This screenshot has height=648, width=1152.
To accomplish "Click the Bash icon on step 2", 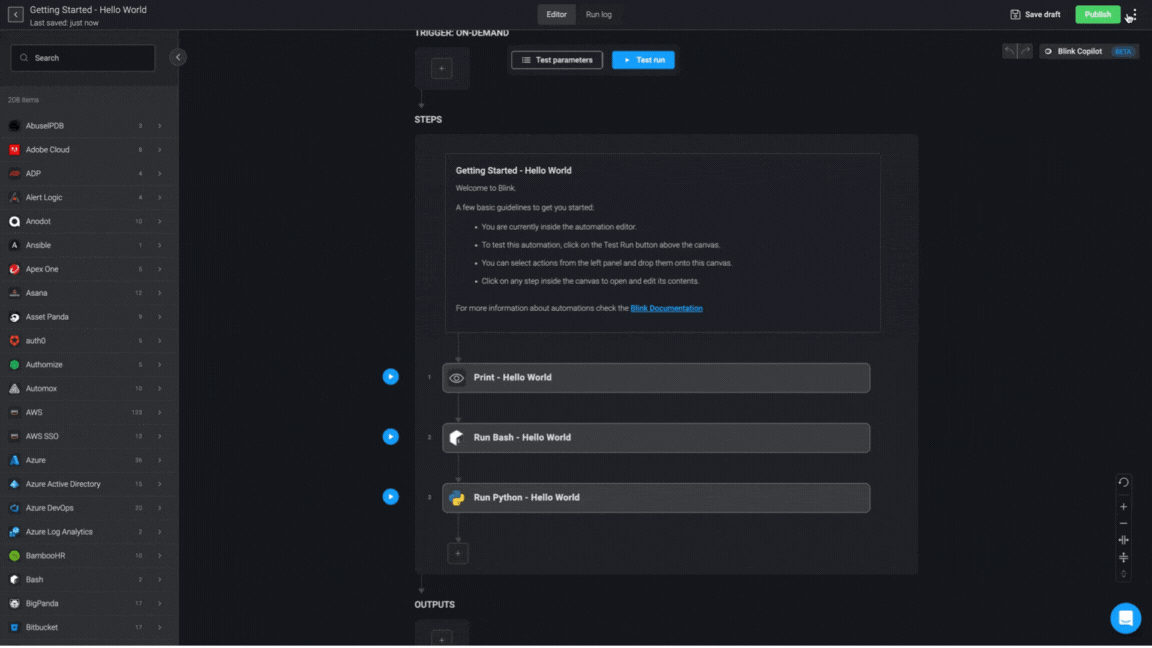I will pos(456,439).
